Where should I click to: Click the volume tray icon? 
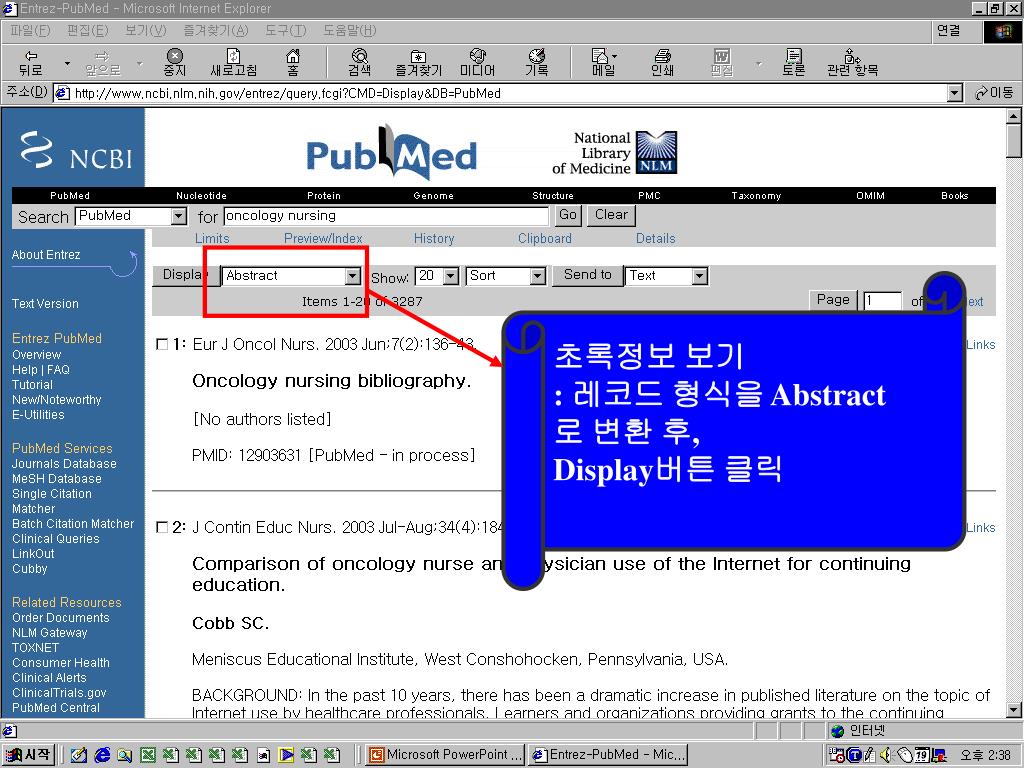[x=886, y=756]
